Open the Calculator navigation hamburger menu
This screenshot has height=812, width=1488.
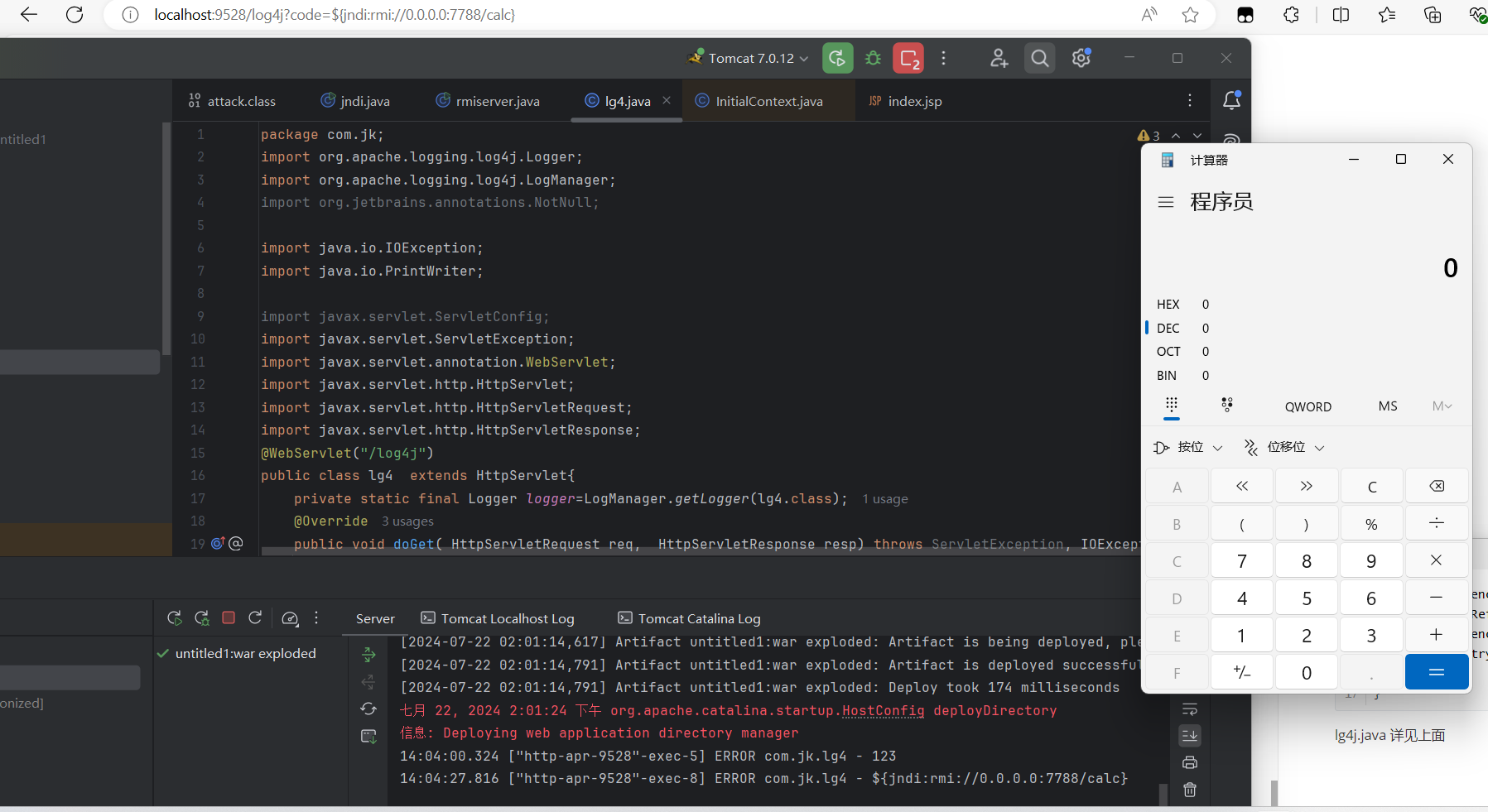pyautogui.click(x=1166, y=202)
